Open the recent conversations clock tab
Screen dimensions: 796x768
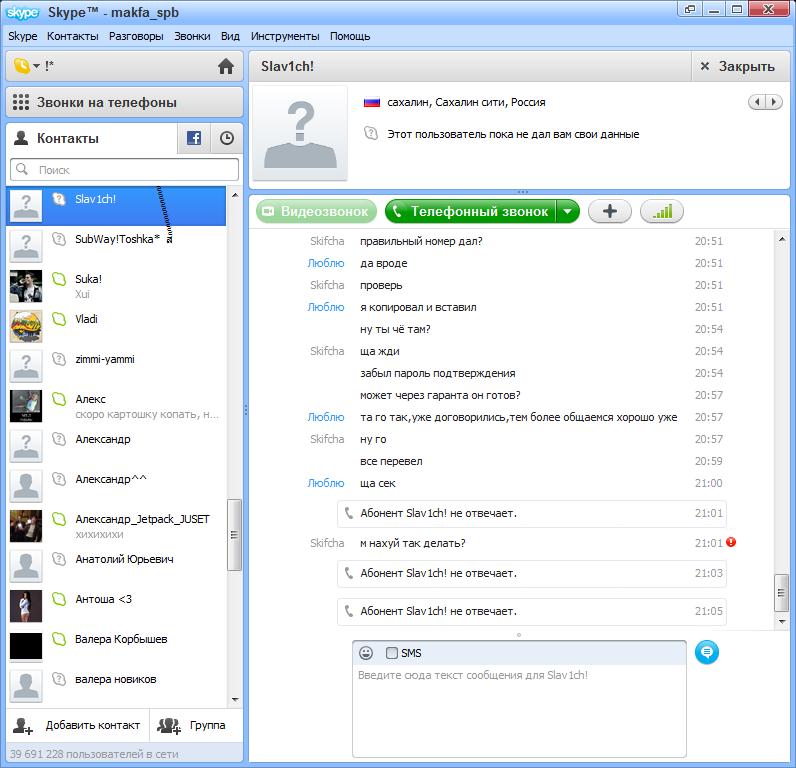pos(227,138)
